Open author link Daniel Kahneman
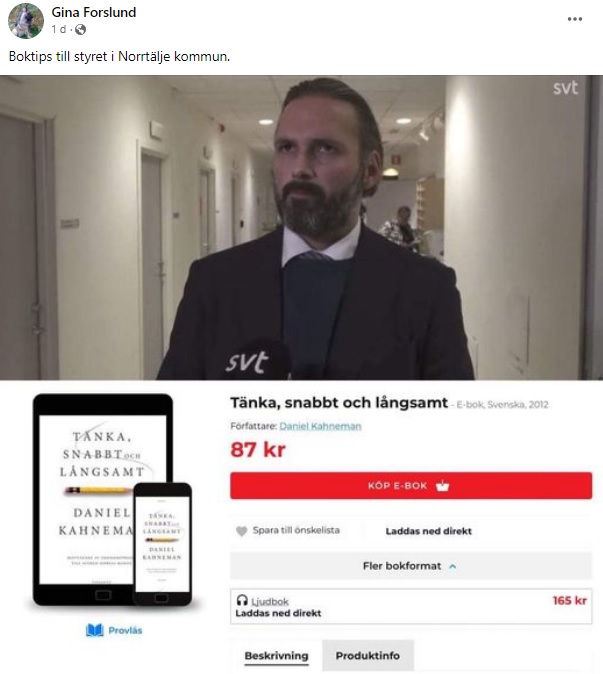This screenshot has width=603, height=674. point(320,426)
